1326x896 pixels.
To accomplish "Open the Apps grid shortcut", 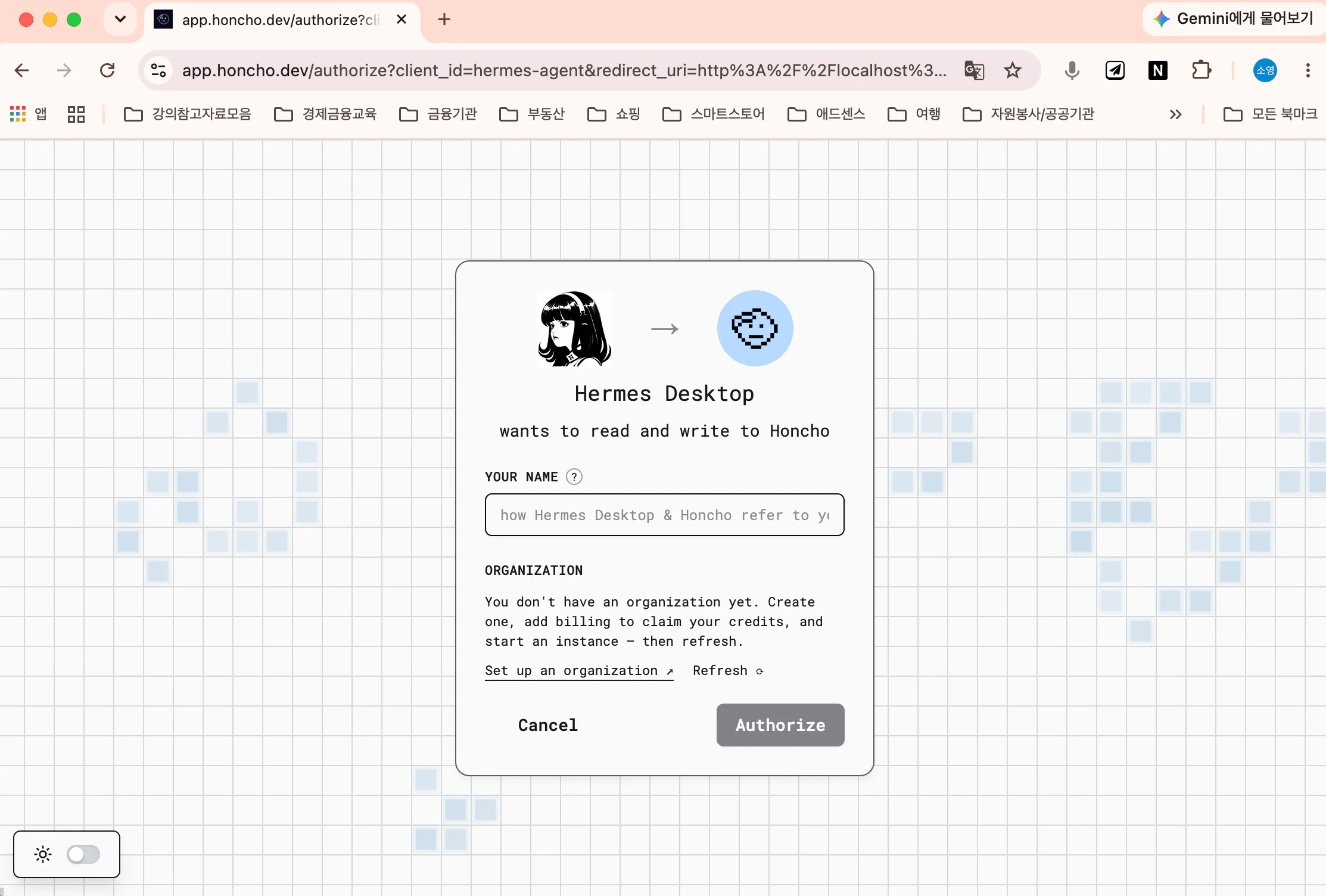I will tap(29, 114).
